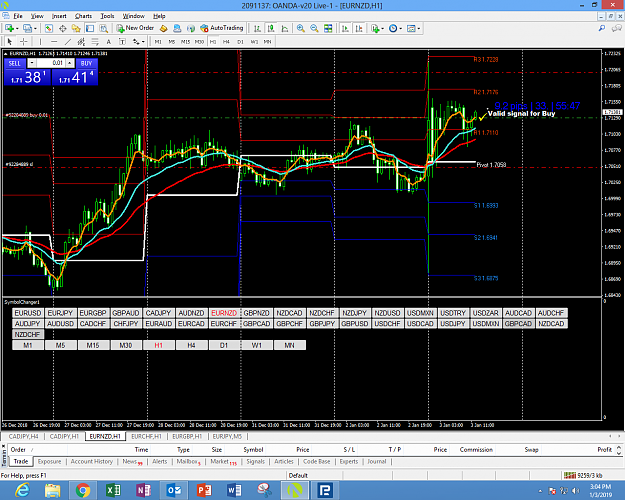
Task: Open Internet Explorer from the taskbar
Action: [22, 490]
